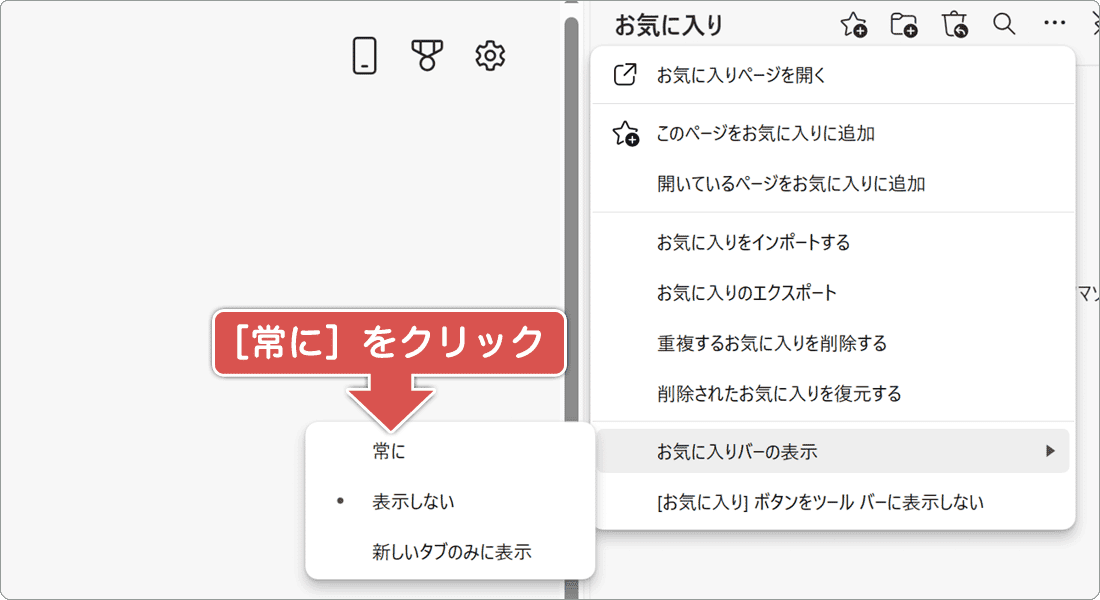Click the add favorite star icon in favorites toolbar
1100x600 pixels.
(x=855, y=24)
